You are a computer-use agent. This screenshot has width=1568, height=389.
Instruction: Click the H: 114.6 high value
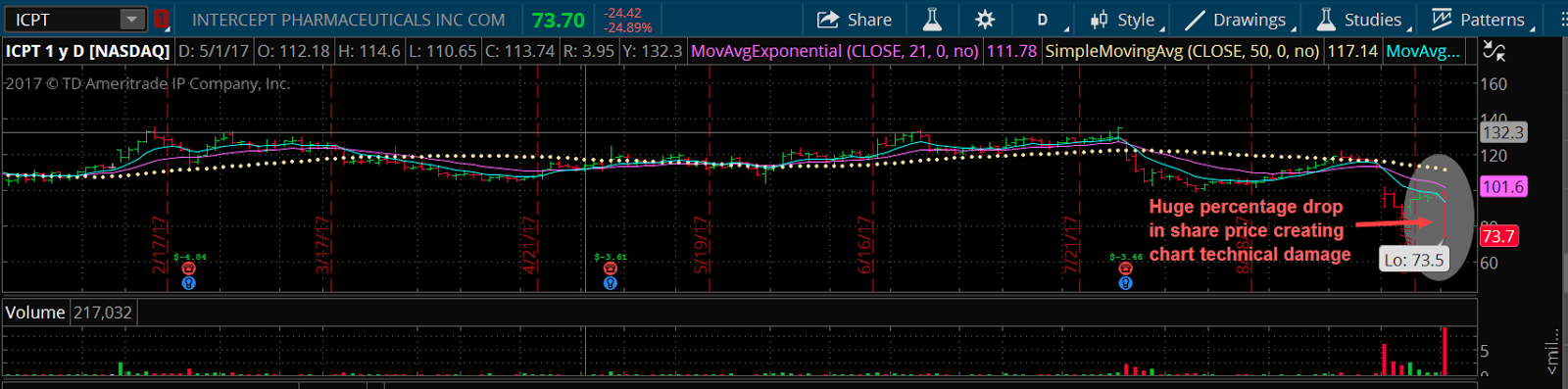coord(369,51)
